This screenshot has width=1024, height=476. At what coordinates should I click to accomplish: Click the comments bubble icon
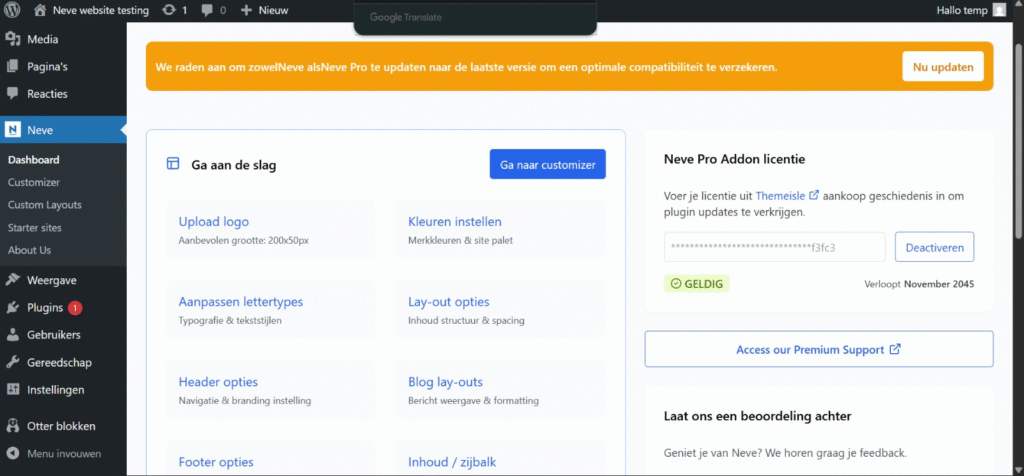[x=209, y=10]
